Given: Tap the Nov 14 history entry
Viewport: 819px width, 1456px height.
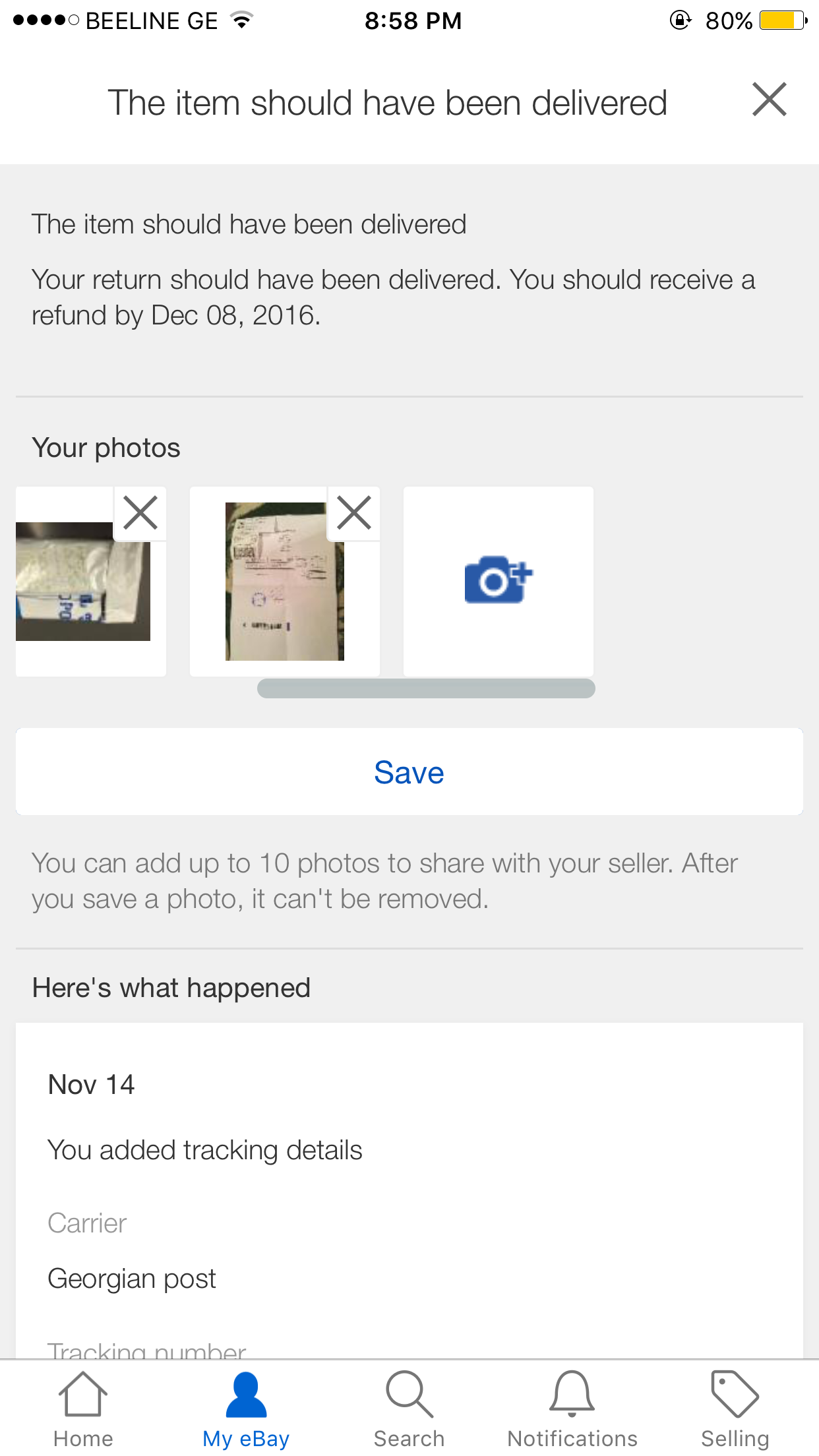Looking at the screenshot, I should 92,1084.
